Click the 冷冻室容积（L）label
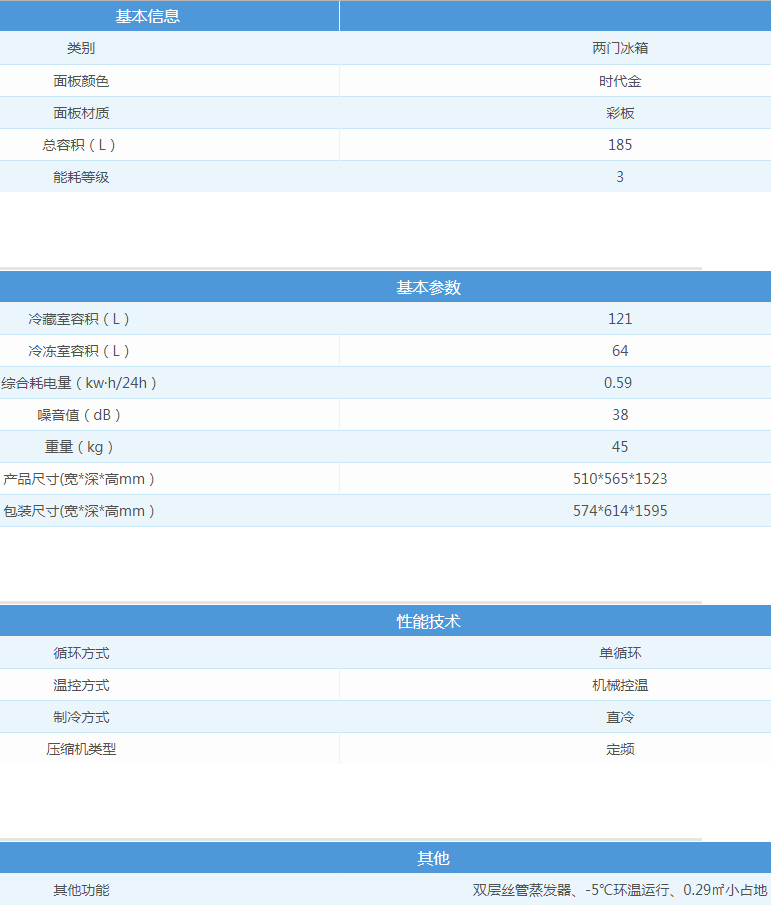The image size is (771, 905). tap(80, 351)
